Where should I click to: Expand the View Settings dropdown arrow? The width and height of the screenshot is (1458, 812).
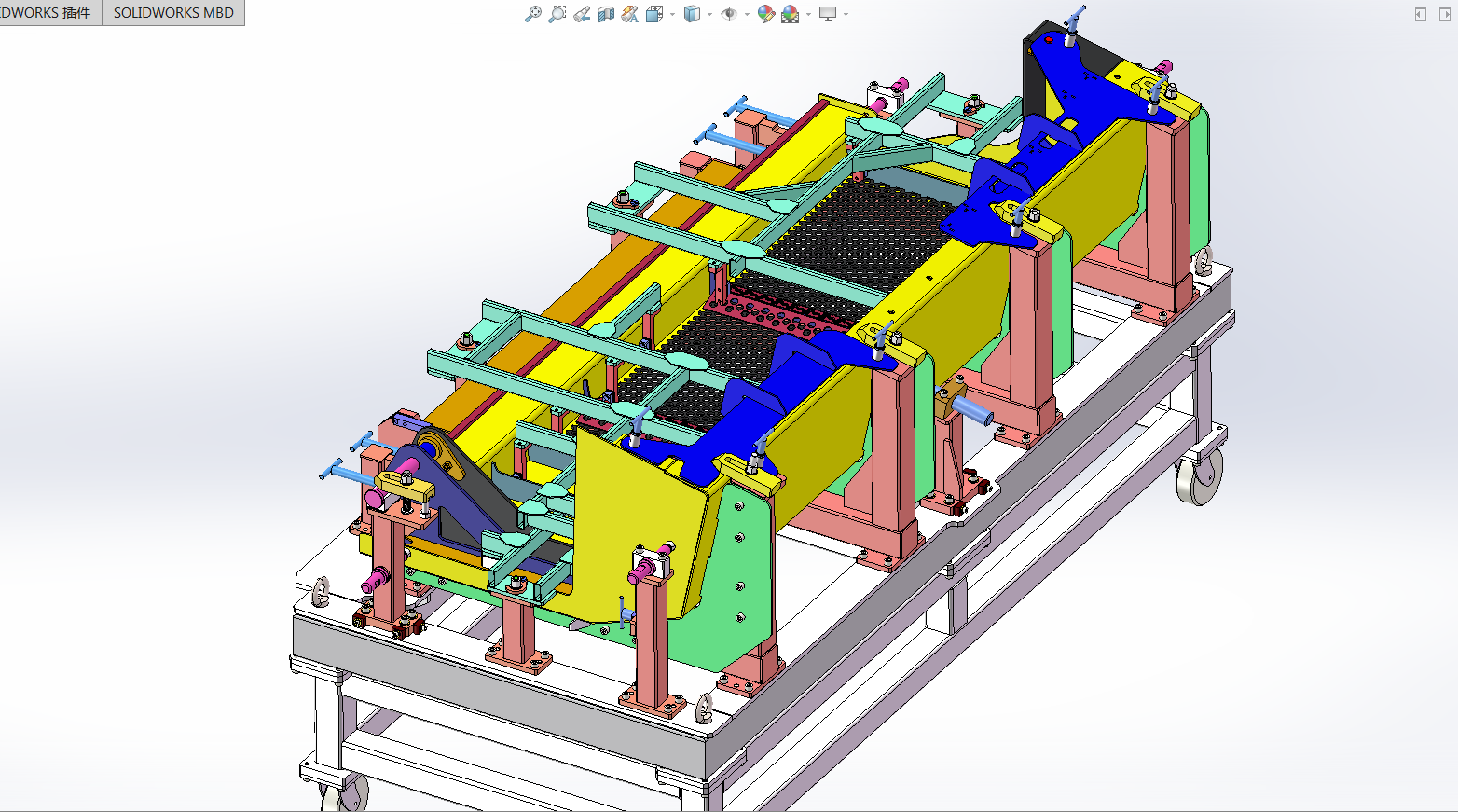click(x=846, y=14)
